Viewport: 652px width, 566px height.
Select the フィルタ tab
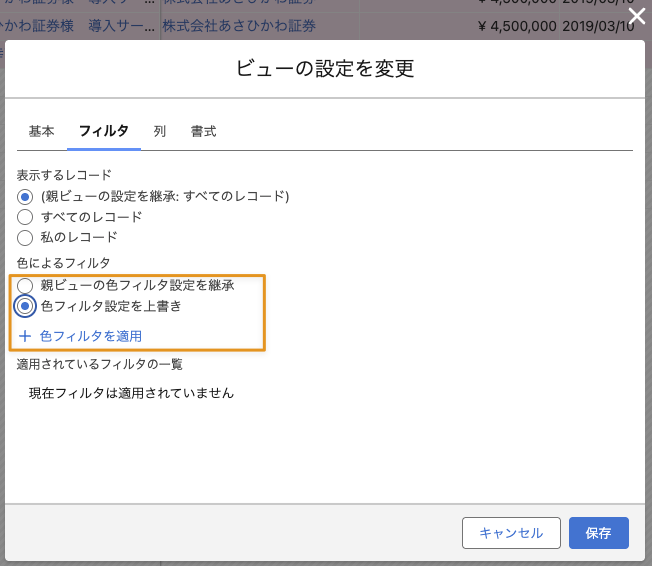(x=104, y=131)
